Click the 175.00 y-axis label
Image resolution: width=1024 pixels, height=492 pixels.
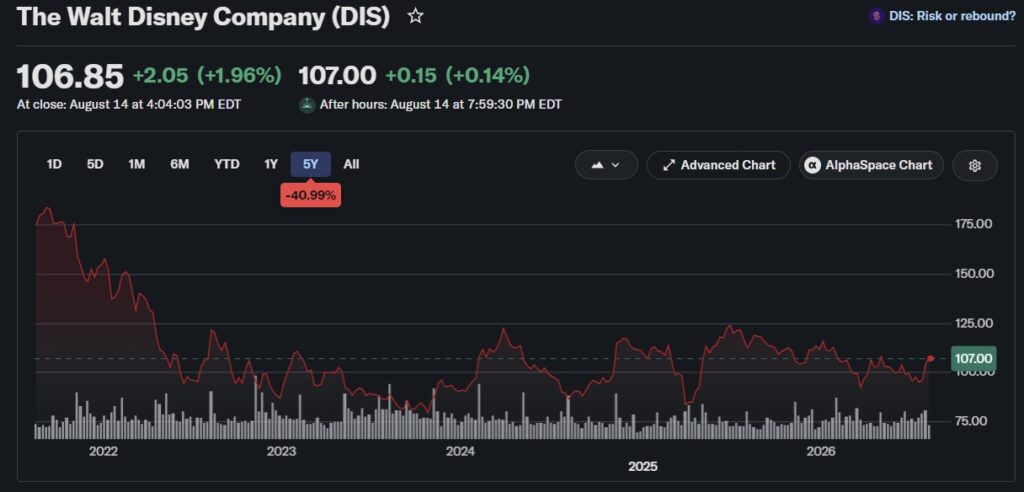point(974,224)
